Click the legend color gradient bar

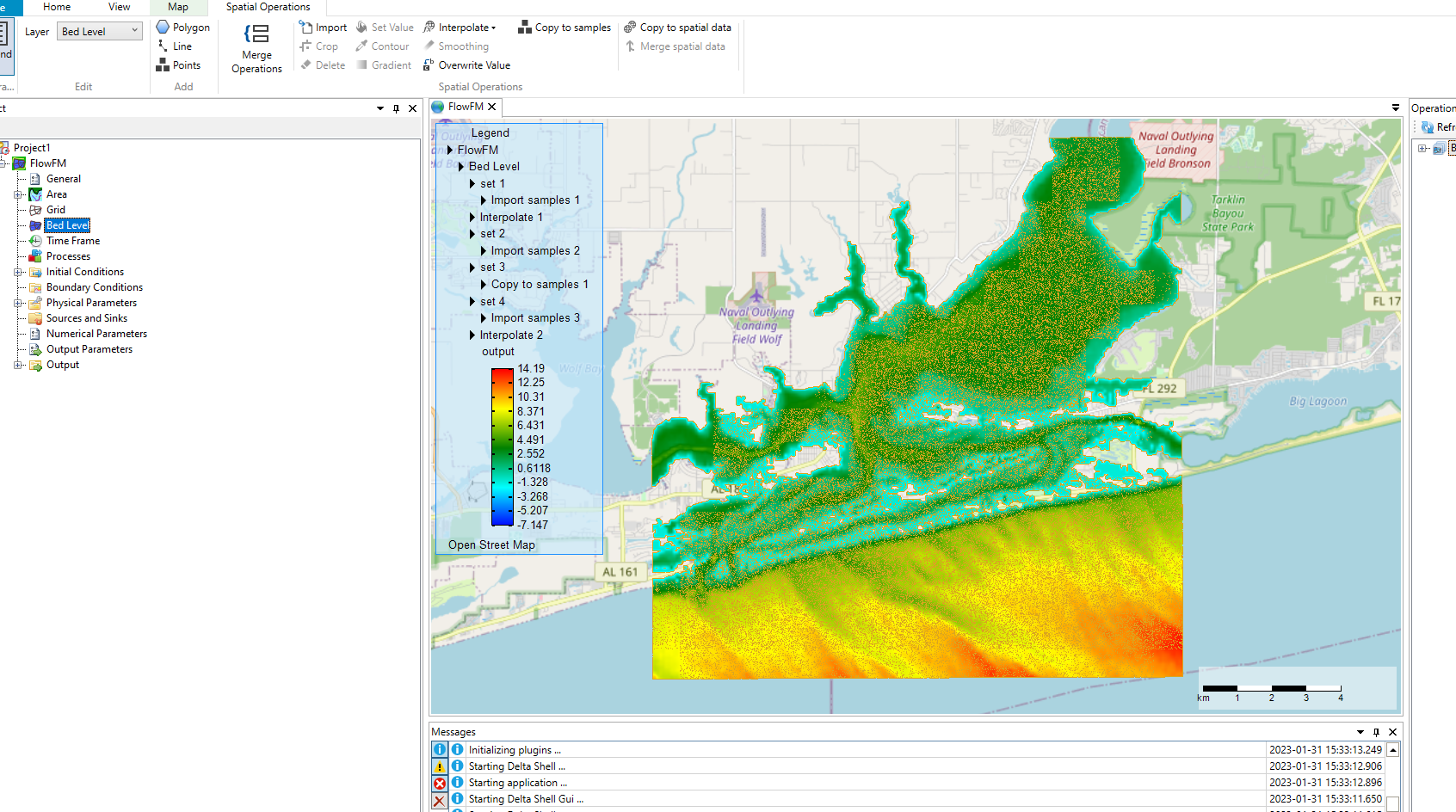(x=503, y=446)
